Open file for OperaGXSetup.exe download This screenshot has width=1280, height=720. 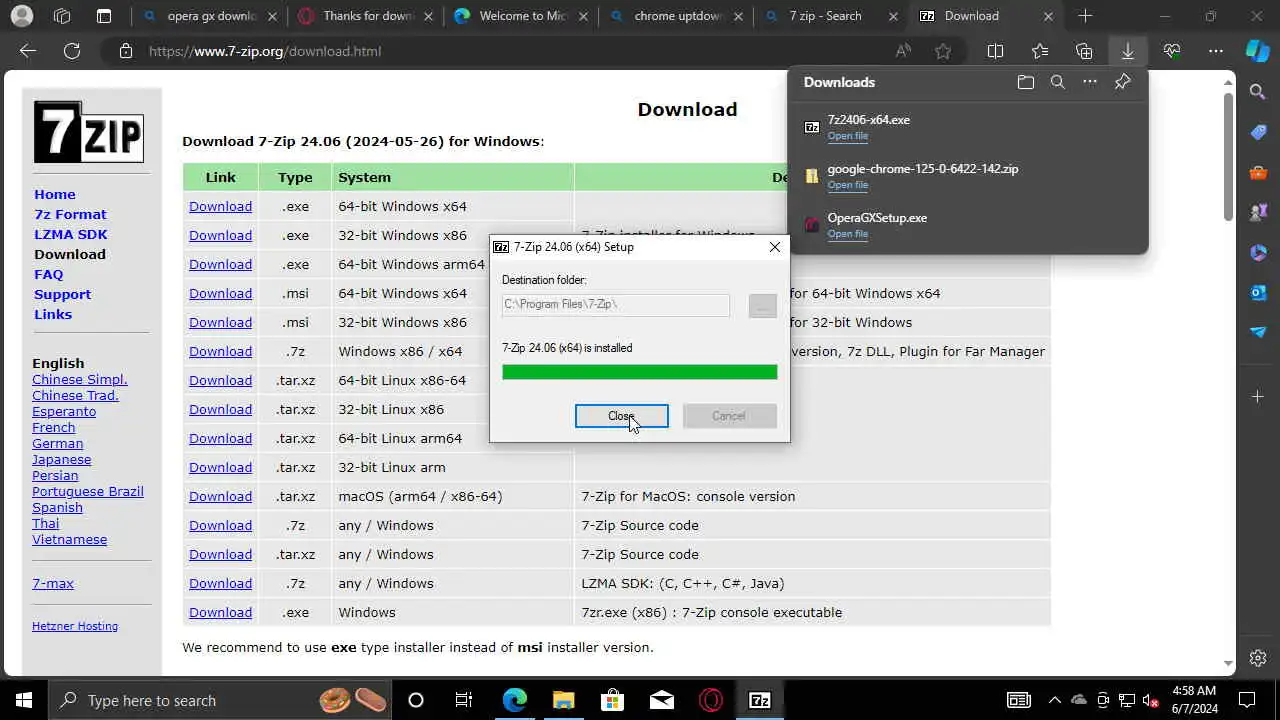tap(847, 234)
